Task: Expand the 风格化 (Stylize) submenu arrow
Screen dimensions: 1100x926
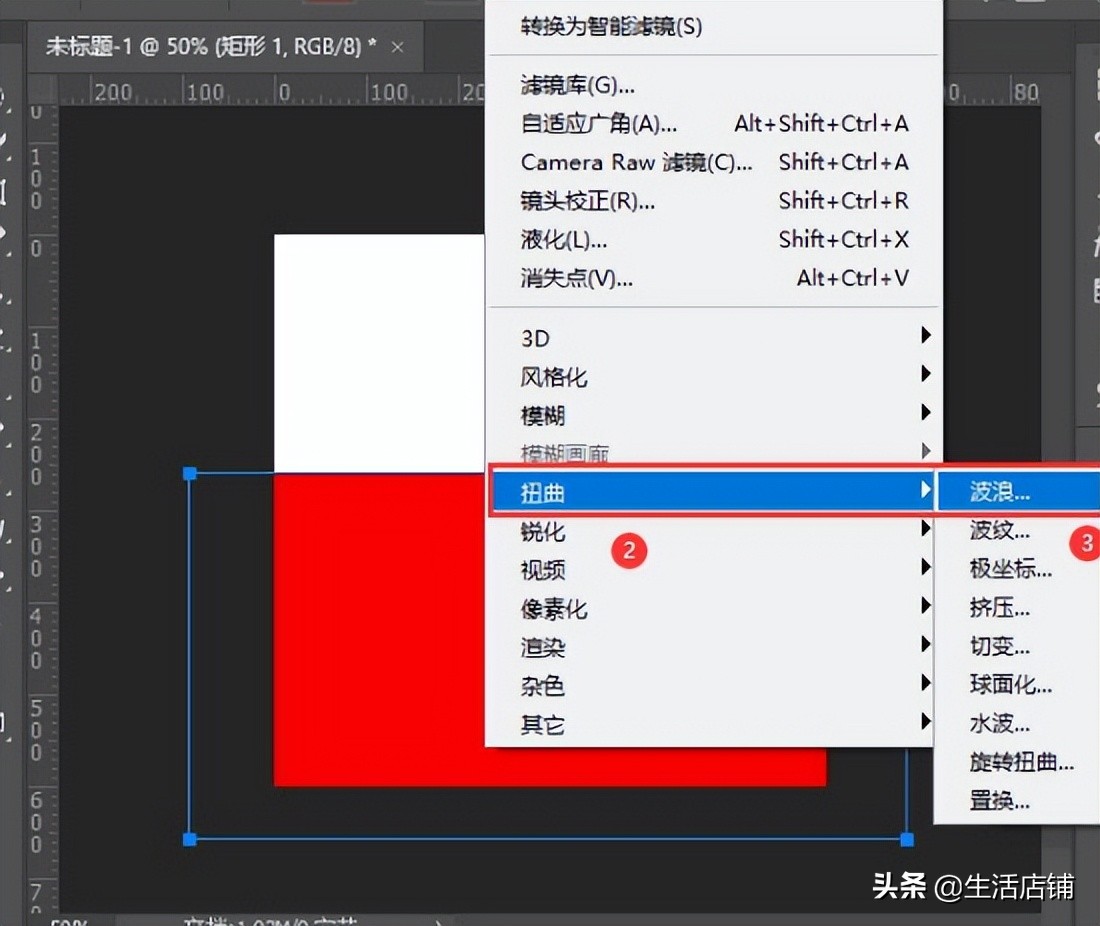Action: (925, 374)
